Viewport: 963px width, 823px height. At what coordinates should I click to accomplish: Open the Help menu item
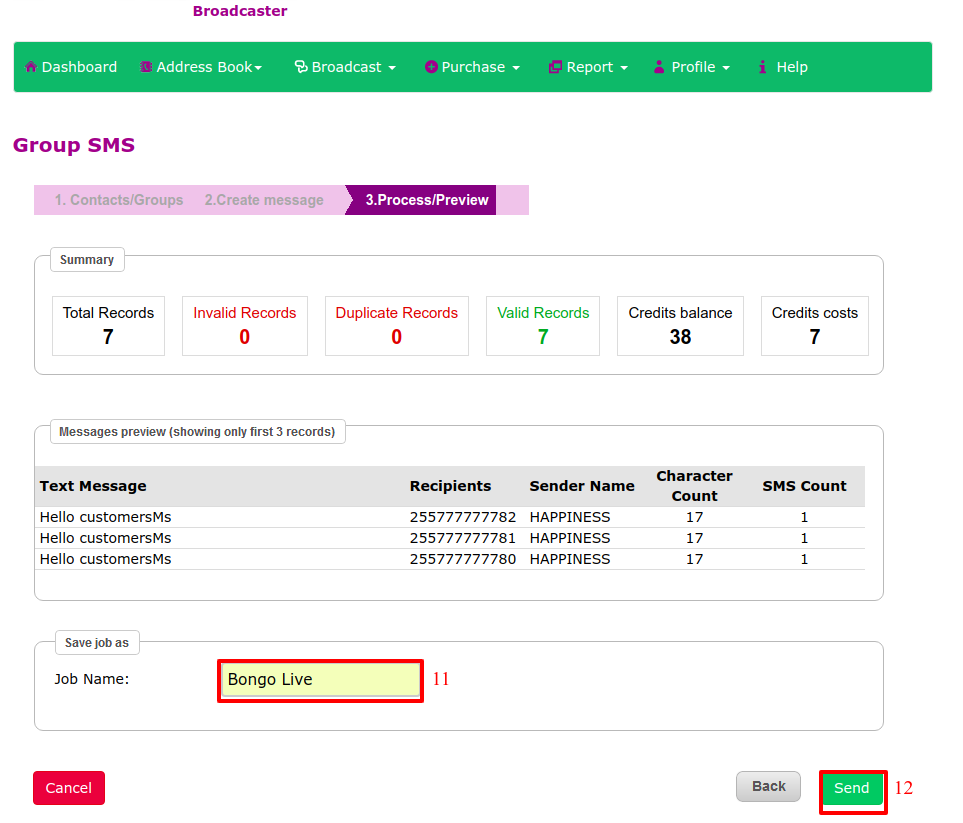pyautogui.click(x=783, y=67)
